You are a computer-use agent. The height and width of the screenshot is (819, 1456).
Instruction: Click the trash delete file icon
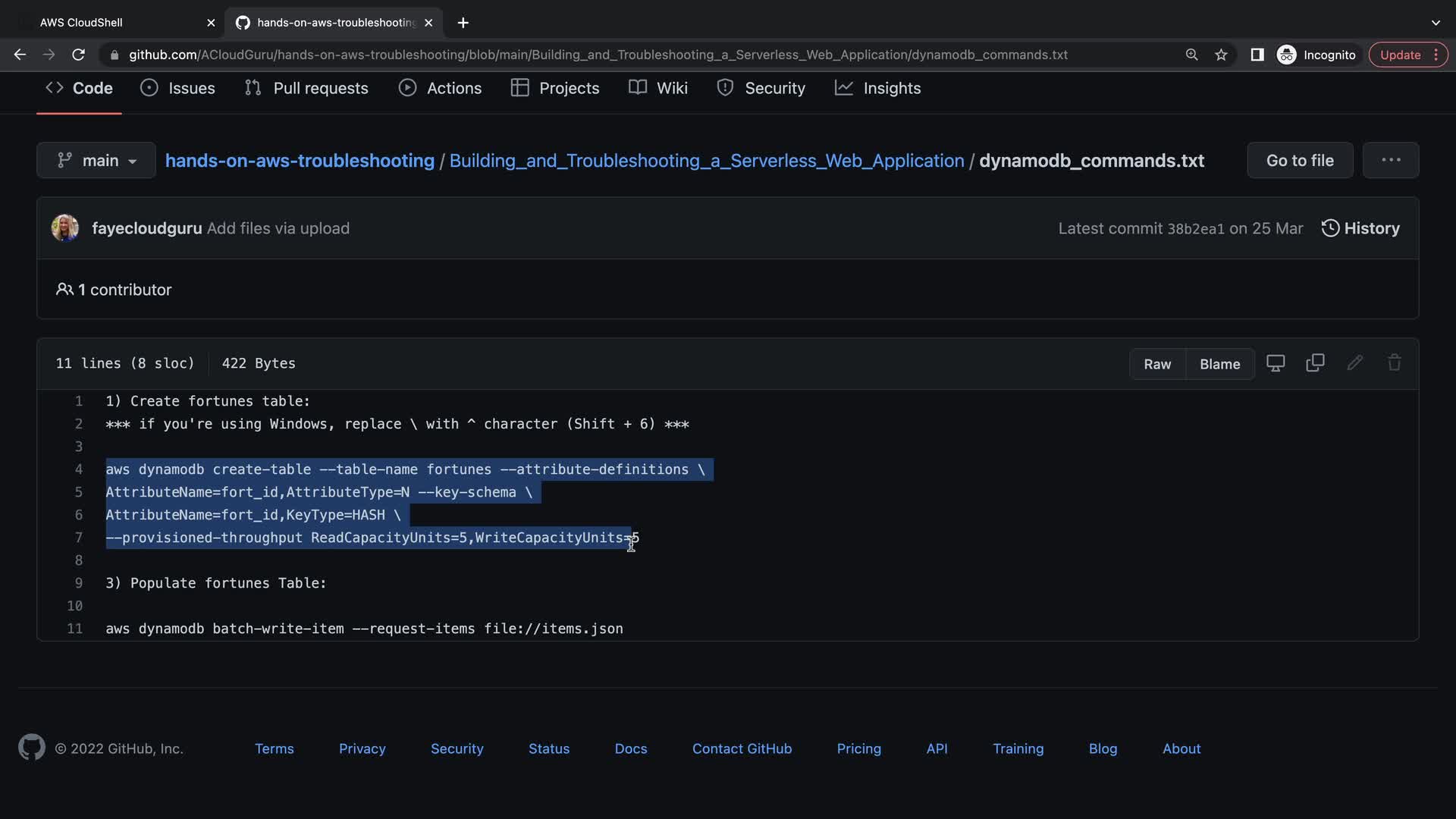coord(1394,363)
